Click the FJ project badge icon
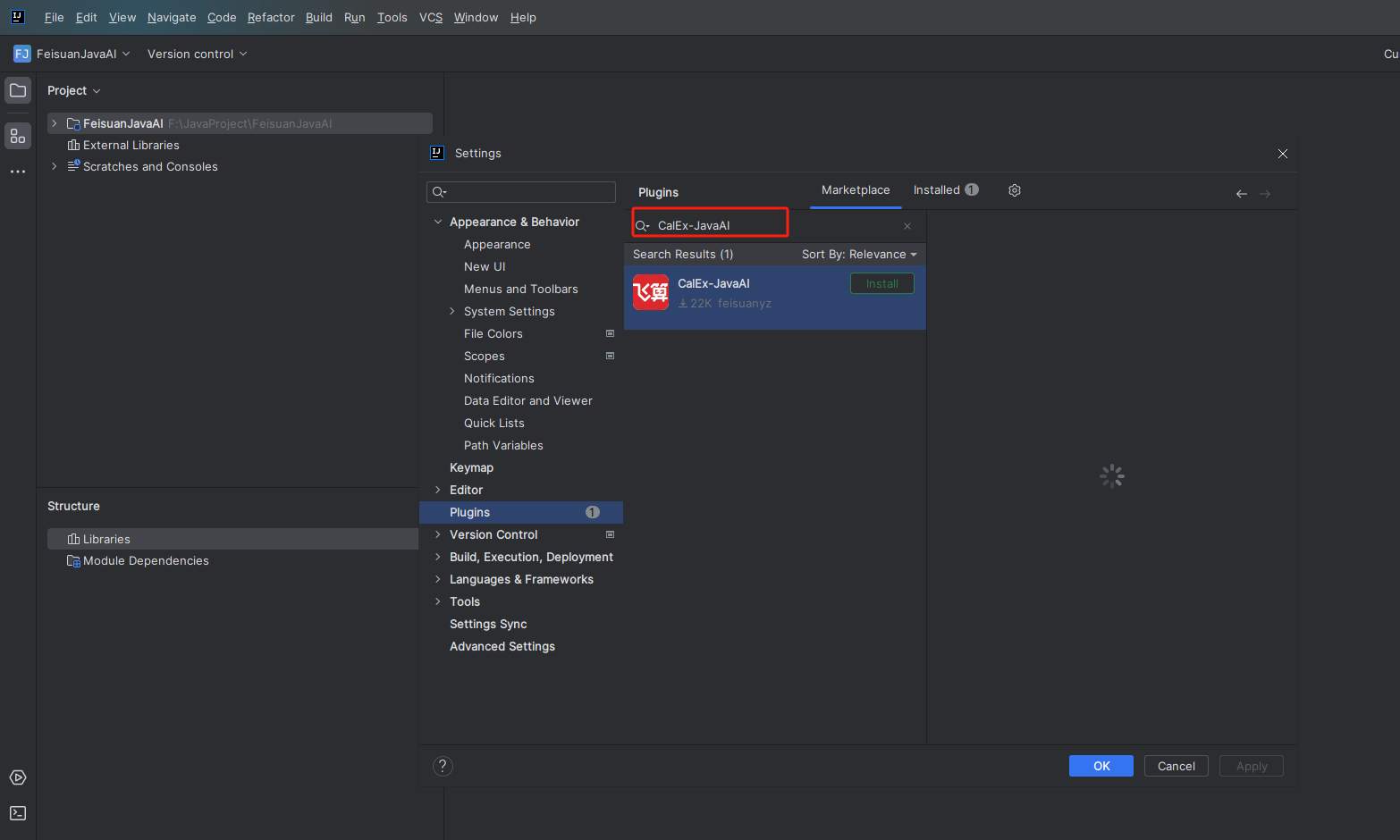Screen dimensions: 1400x840 [x=22, y=54]
